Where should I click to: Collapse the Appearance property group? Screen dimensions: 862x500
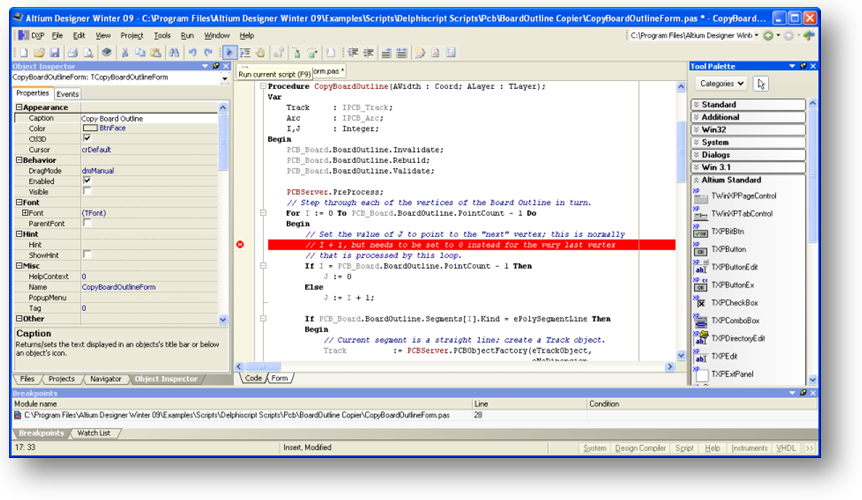(19, 107)
